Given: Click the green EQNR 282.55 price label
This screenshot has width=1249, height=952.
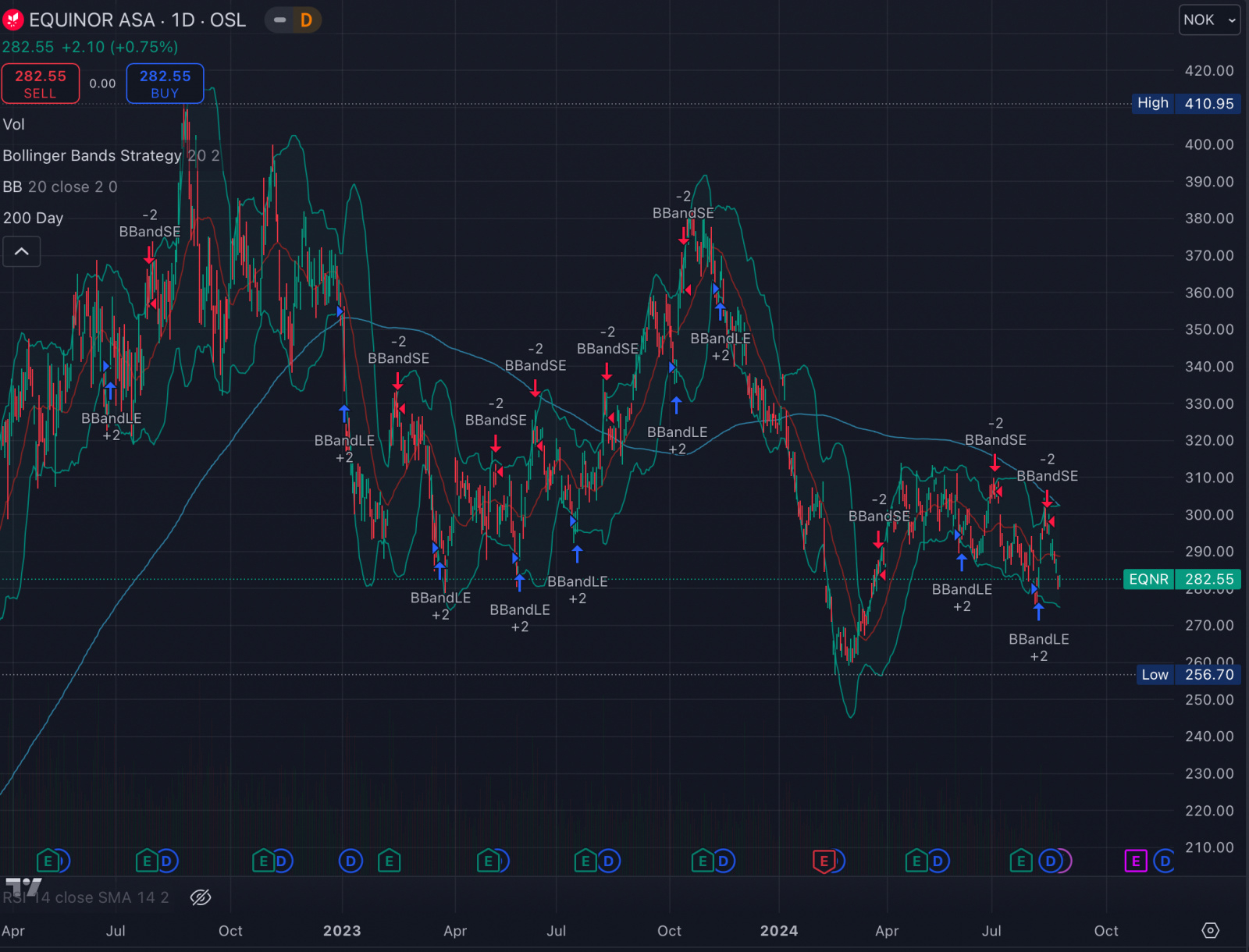Looking at the screenshot, I should point(1181,579).
